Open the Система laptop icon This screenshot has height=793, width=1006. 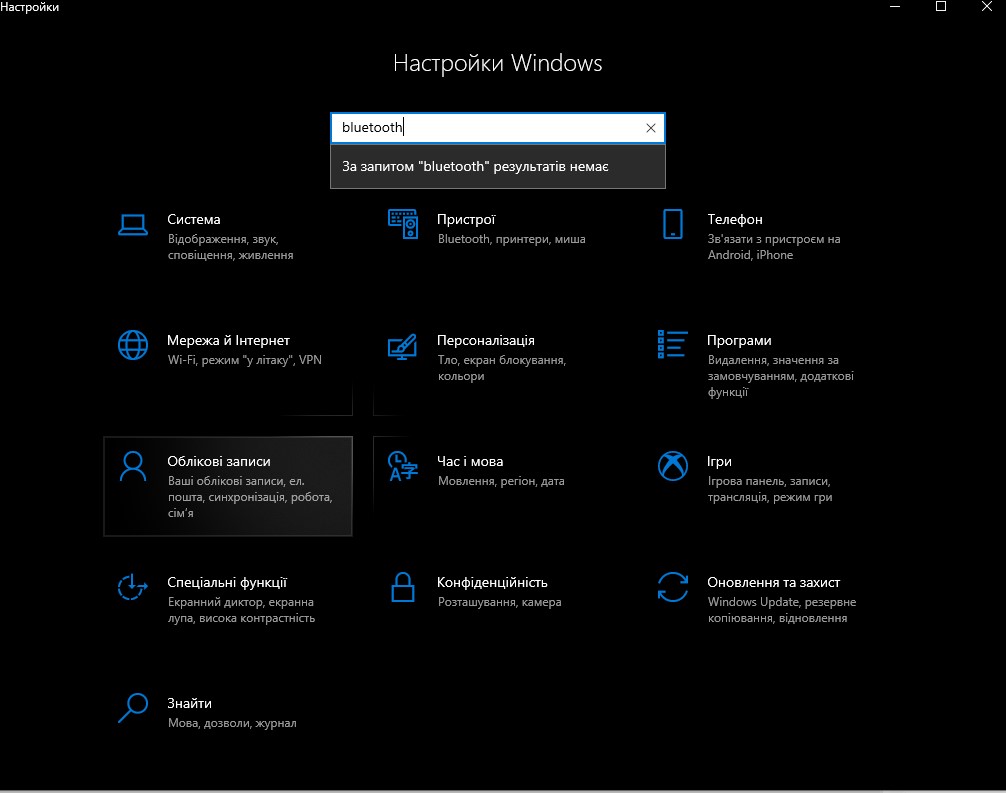(x=133, y=225)
